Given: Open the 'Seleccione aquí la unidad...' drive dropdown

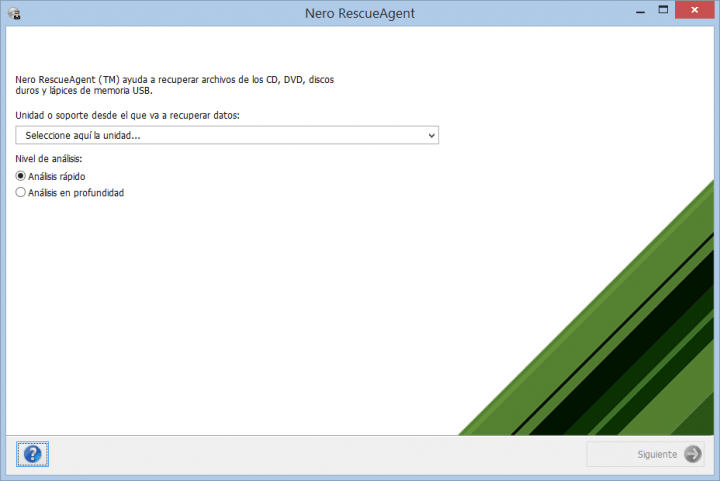Looking at the screenshot, I should click(x=227, y=135).
